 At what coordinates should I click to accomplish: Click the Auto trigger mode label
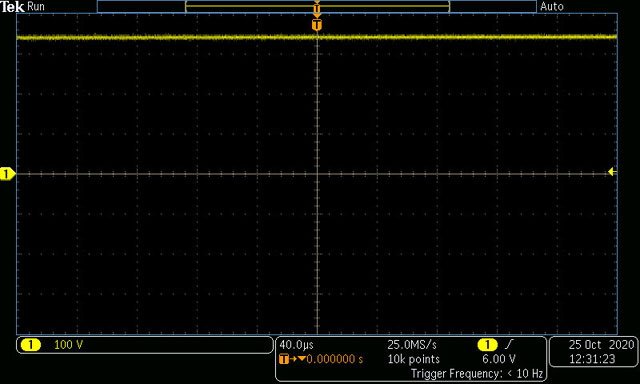click(551, 6)
